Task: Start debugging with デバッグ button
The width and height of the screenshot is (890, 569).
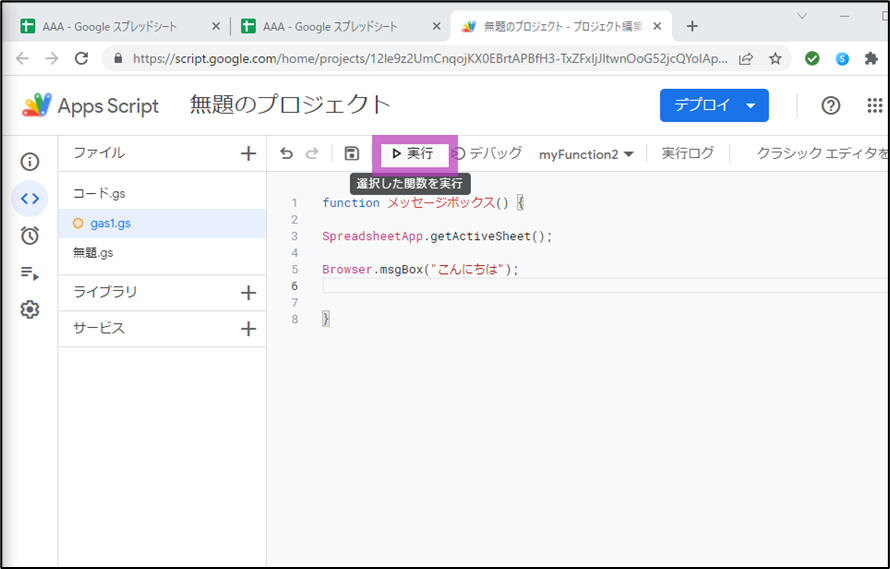Action: click(x=487, y=153)
